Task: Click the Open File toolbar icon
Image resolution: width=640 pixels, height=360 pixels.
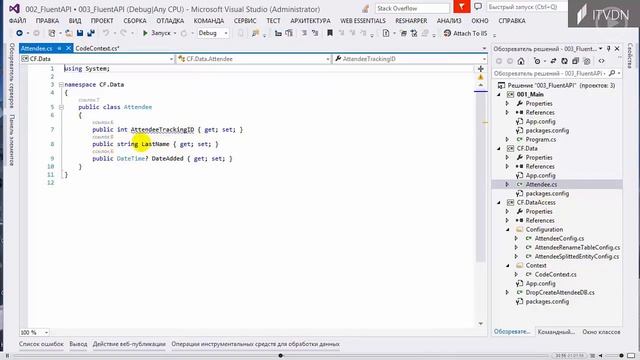Action: tap(69, 33)
